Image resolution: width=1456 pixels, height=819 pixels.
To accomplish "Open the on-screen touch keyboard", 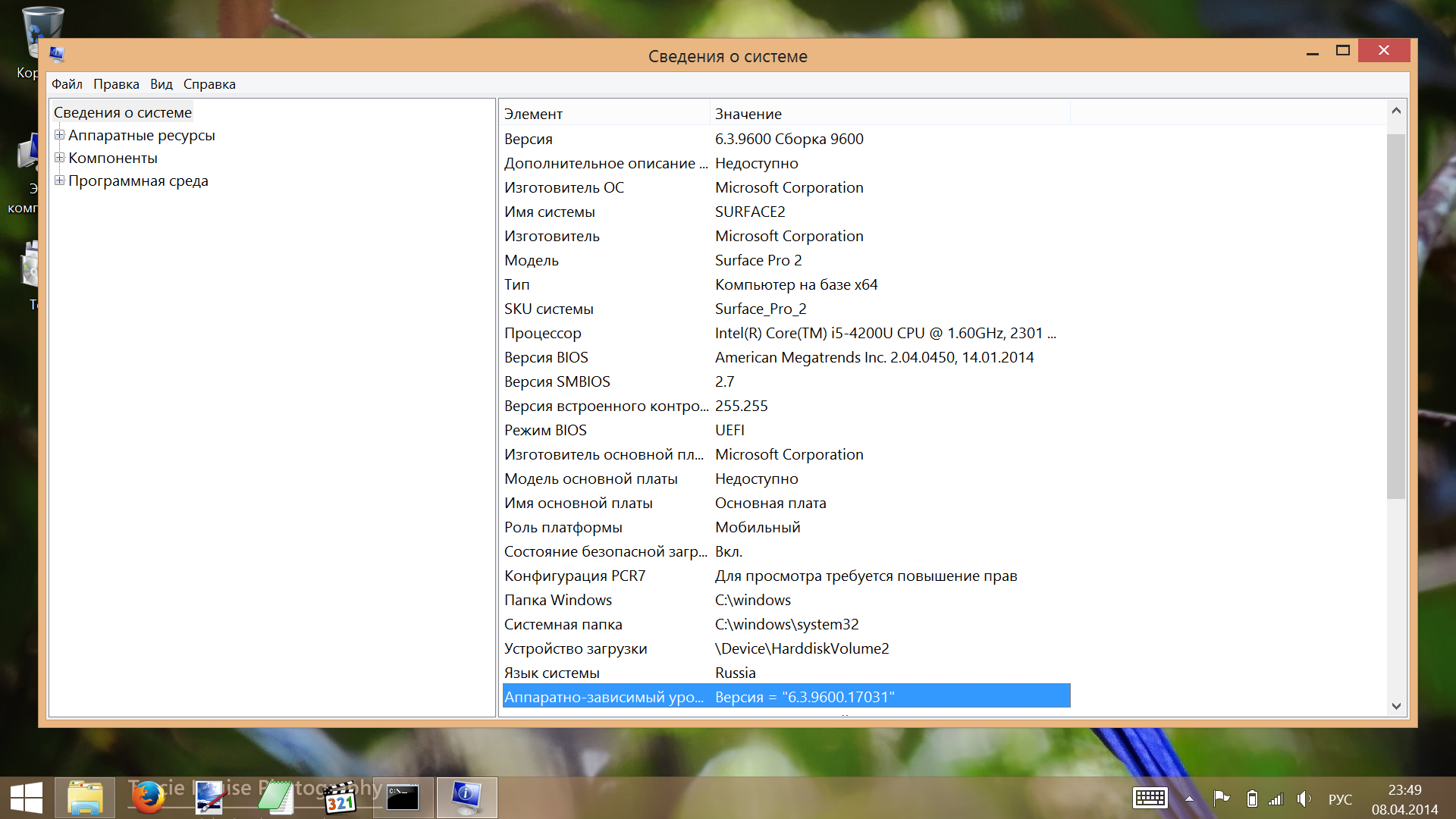I will click(x=1150, y=799).
